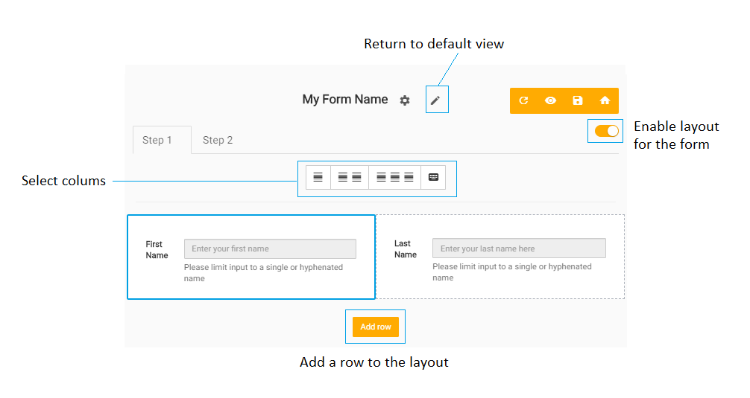750x398 pixels.
Task: Preview form with the eye icon
Action: pos(551,100)
